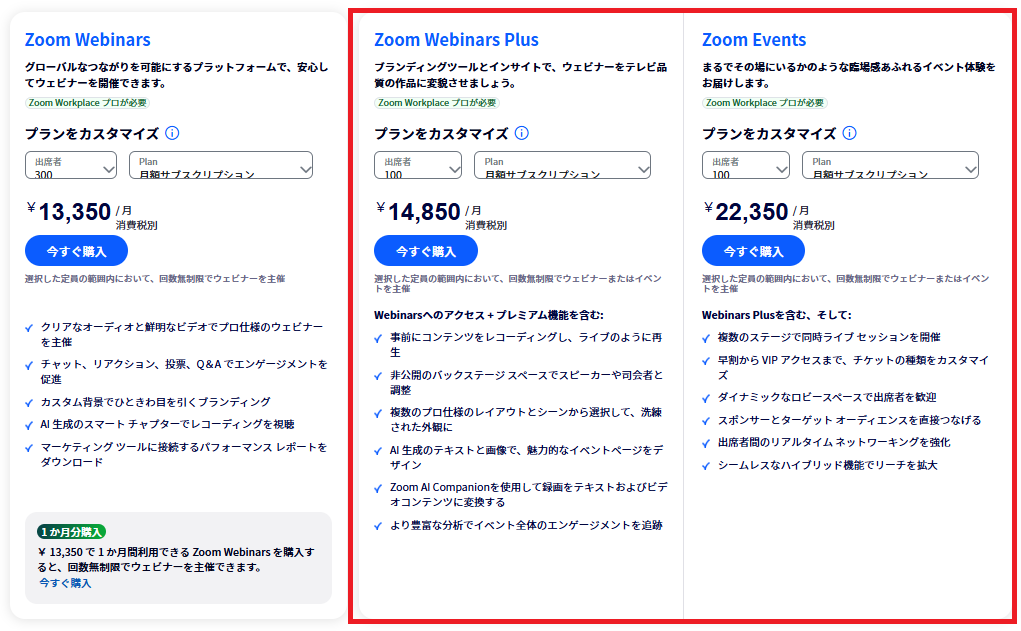Screen dimensions: 1021x631
Task: Open Zoom Webinars Plus Plan dropdown
Action: coord(562,166)
